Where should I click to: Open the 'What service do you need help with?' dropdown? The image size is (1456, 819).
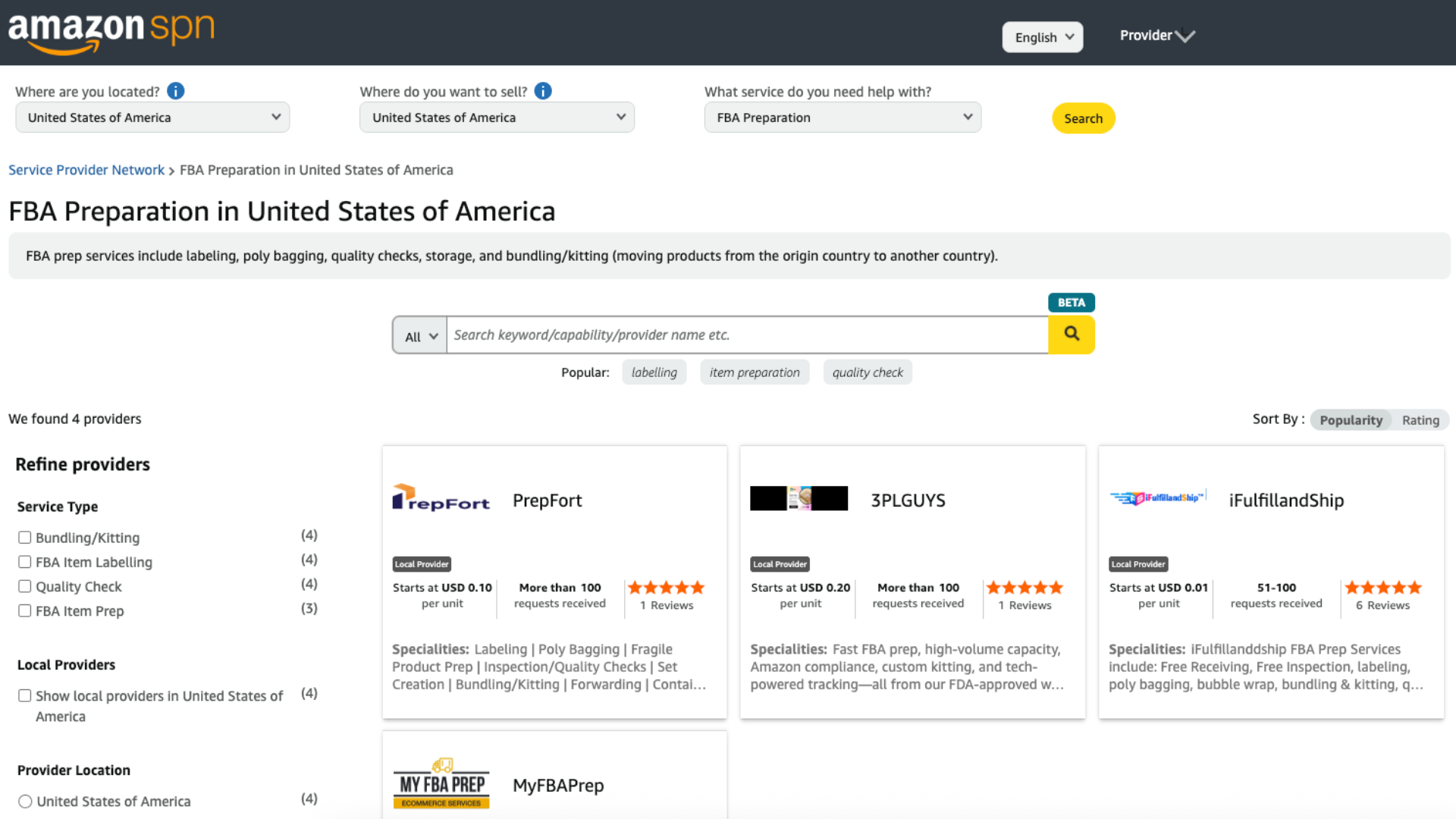tap(842, 117)
